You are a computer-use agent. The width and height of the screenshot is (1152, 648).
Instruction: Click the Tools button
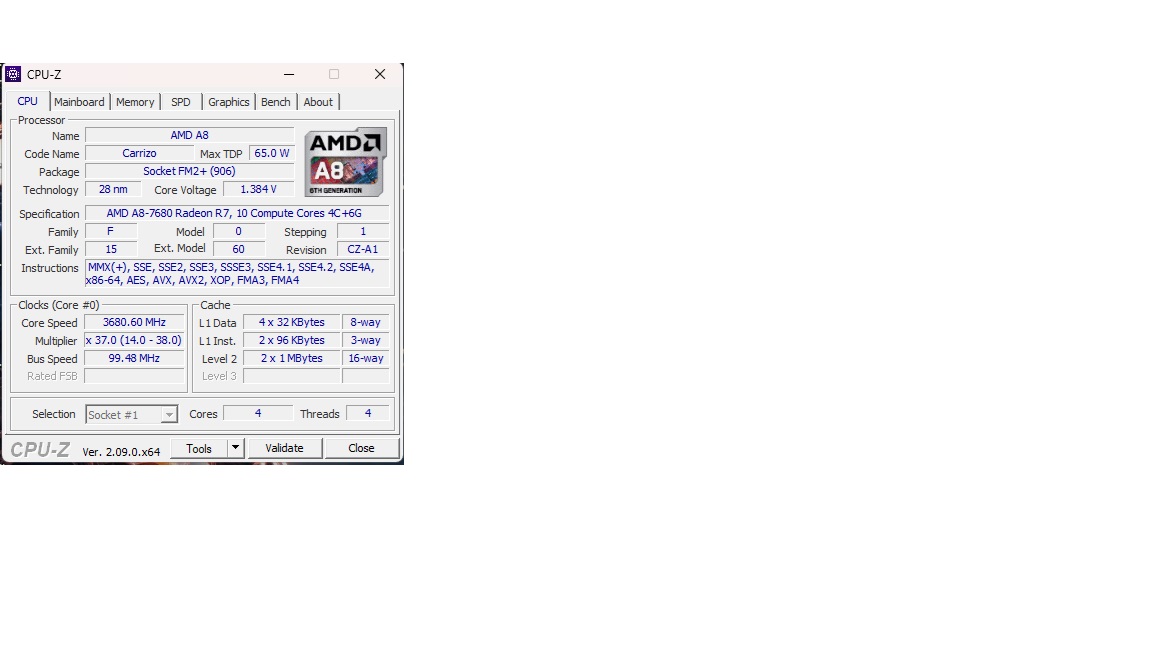click(x=199, y=448)
